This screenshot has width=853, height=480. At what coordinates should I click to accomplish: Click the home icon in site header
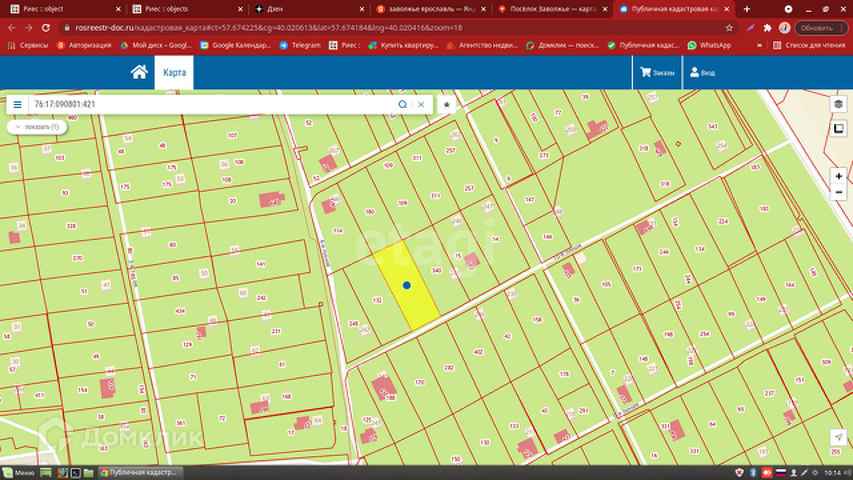(x=139, y=72)
